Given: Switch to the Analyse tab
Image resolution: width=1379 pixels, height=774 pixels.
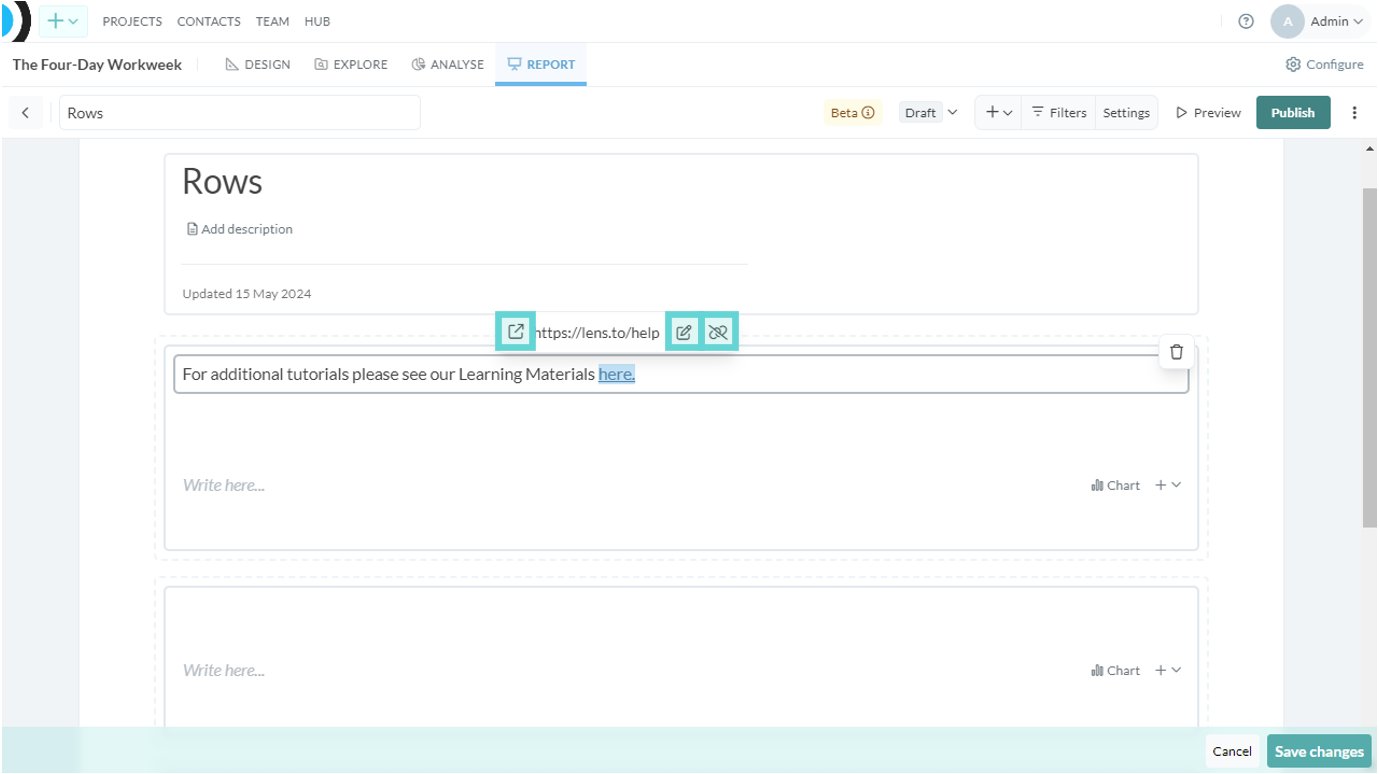Looking at the screenshot, I should [x=447, y=64].
